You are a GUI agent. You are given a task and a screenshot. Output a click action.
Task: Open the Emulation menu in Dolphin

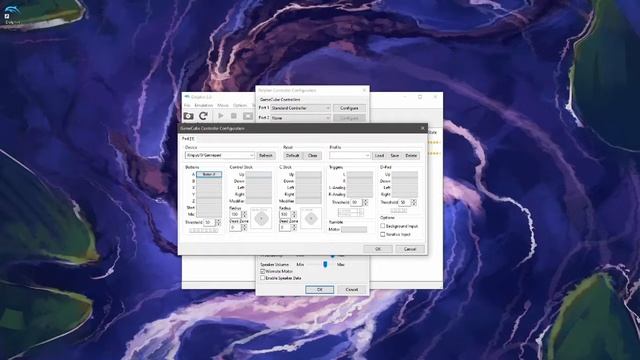pos(204,105)
